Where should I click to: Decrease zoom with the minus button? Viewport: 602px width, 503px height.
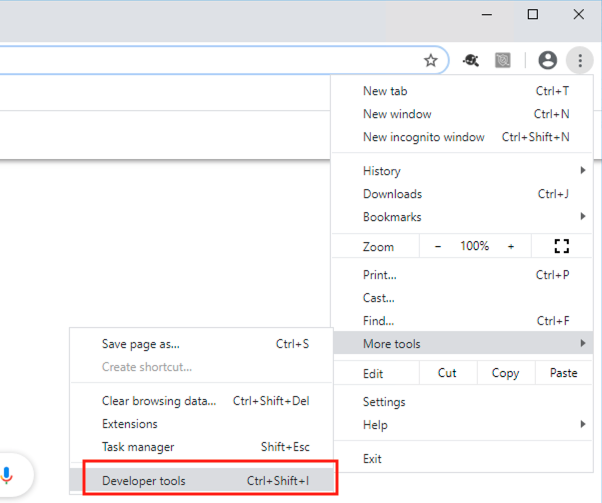coord(438,247)
